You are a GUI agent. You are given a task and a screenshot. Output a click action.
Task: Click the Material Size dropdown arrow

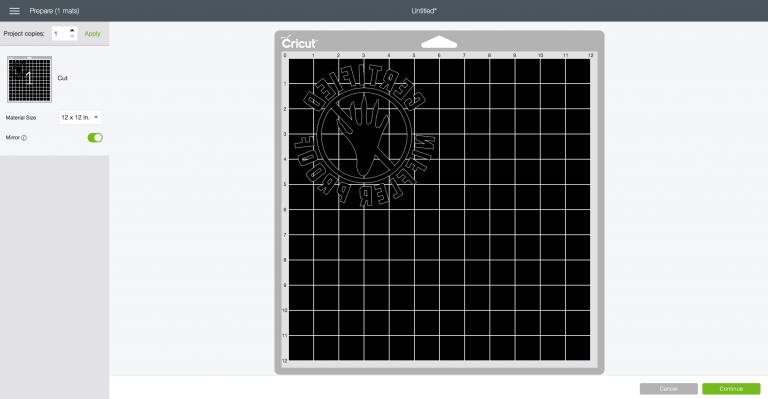coord(96,117)
